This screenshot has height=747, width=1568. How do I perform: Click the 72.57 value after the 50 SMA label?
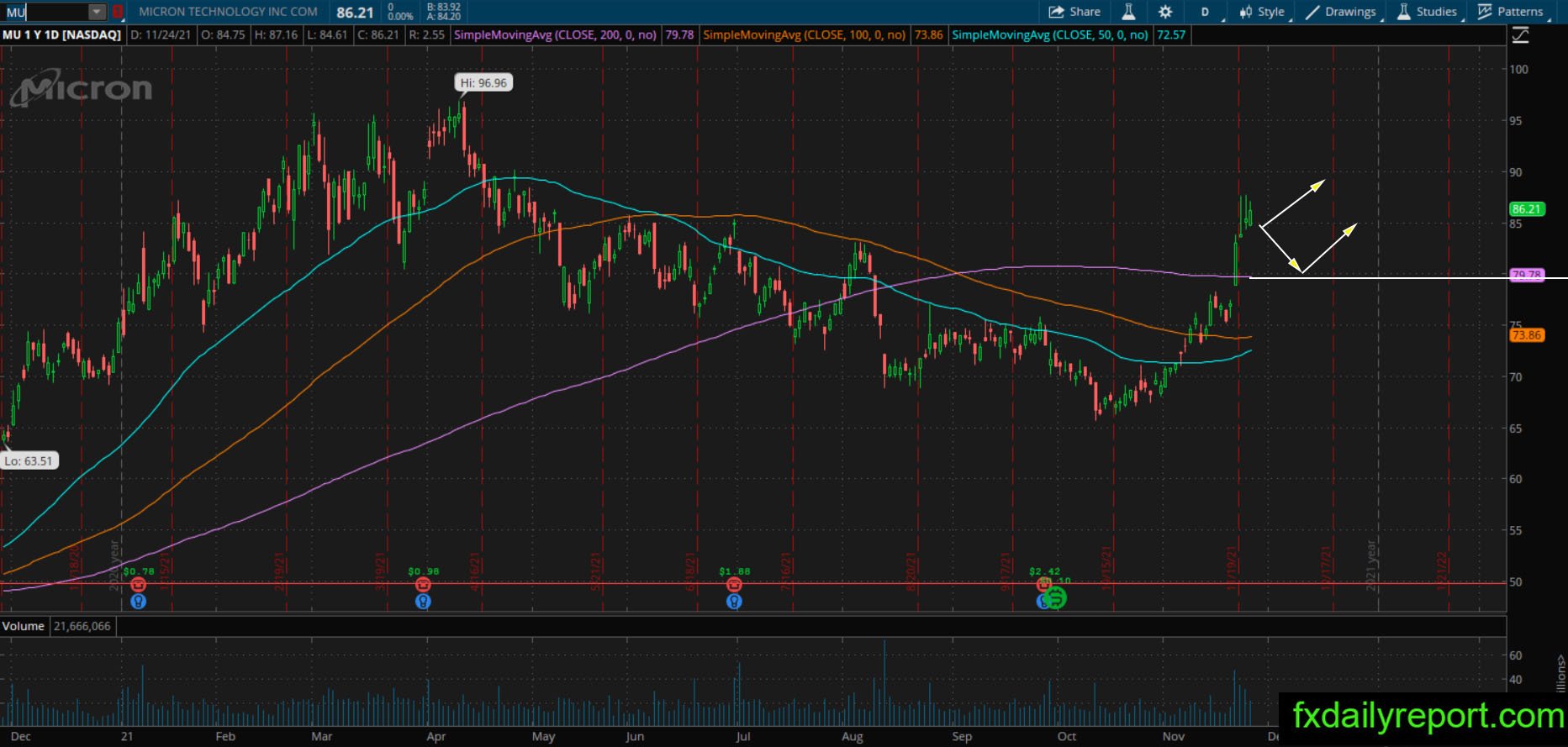(1170, 35)
